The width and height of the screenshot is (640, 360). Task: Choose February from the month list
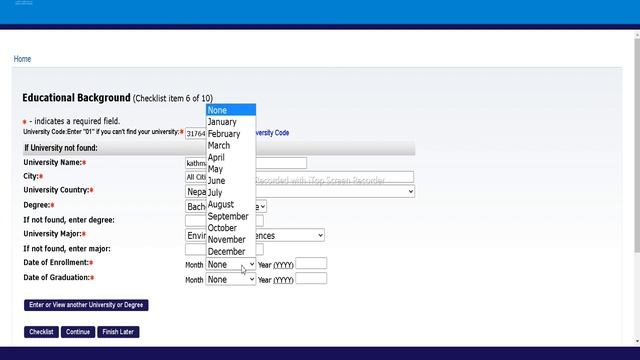[231, 133]
